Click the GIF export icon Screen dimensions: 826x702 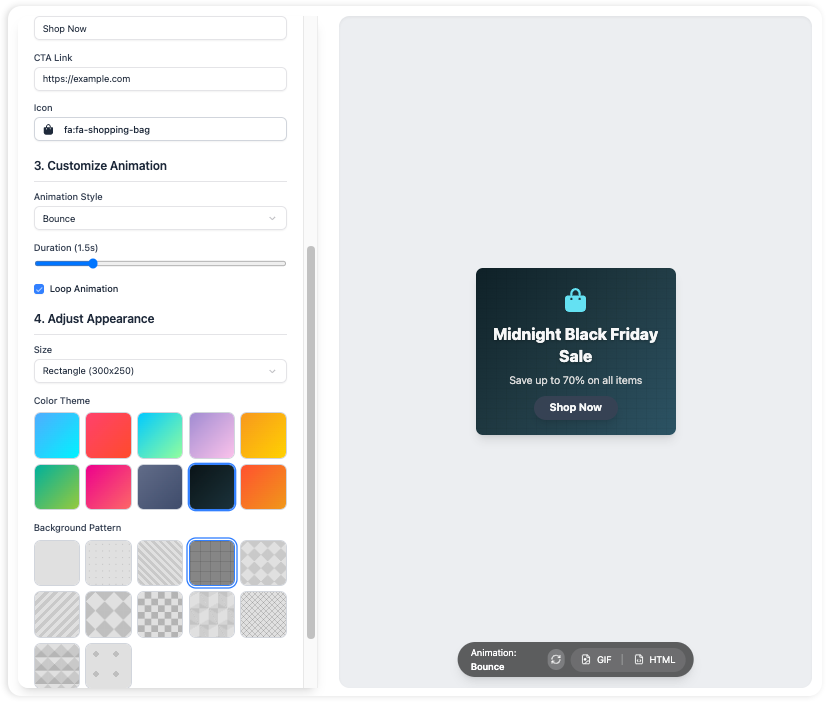pos(587,659)
